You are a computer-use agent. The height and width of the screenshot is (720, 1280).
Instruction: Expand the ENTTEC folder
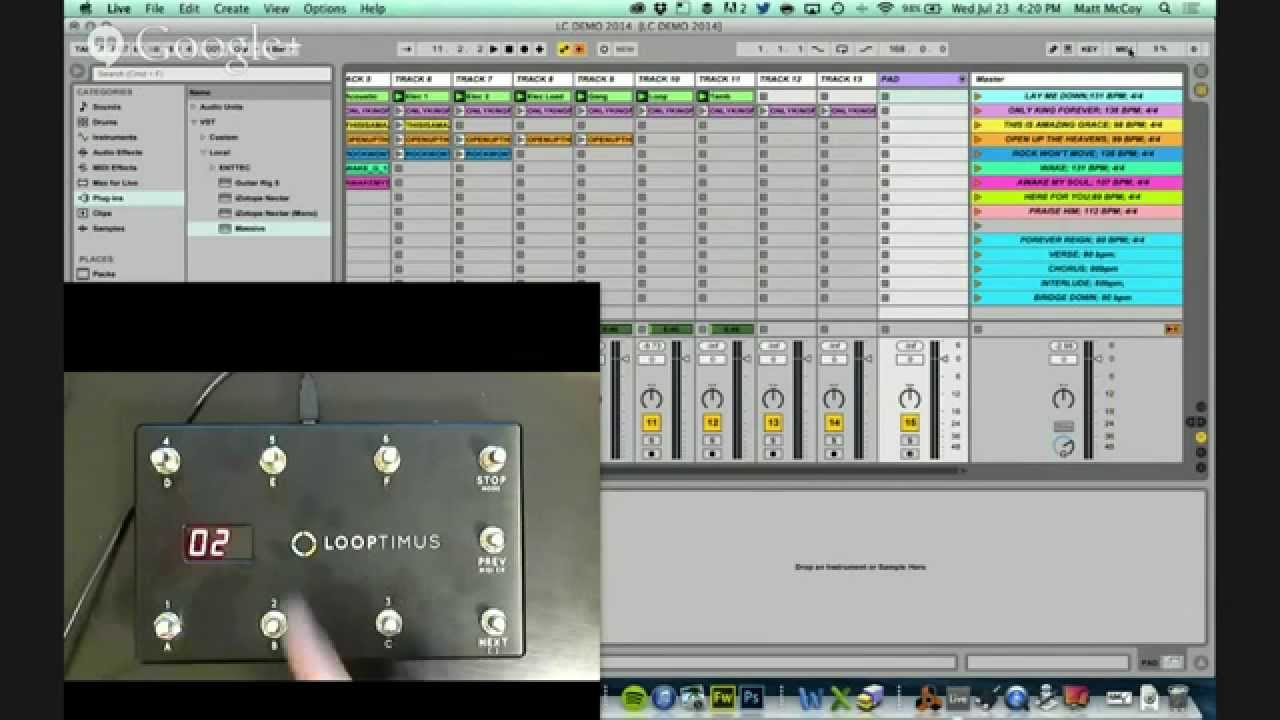pos(212,168)
